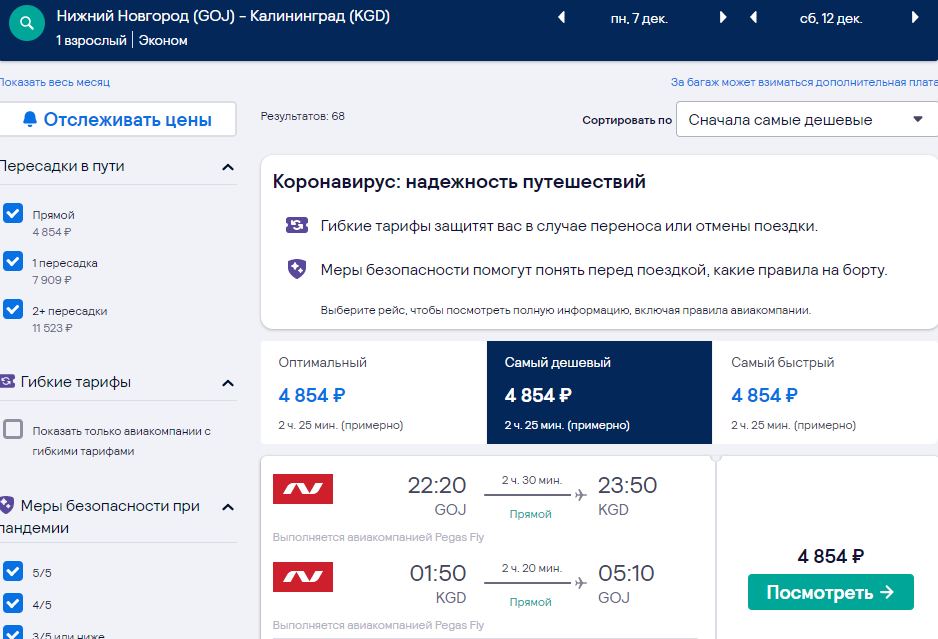Image resolution: width=938 pixels, height=639 pixels.
Task: Uncheck the 5/5 safety rating checkbox
Action: (x=13, y=571)
